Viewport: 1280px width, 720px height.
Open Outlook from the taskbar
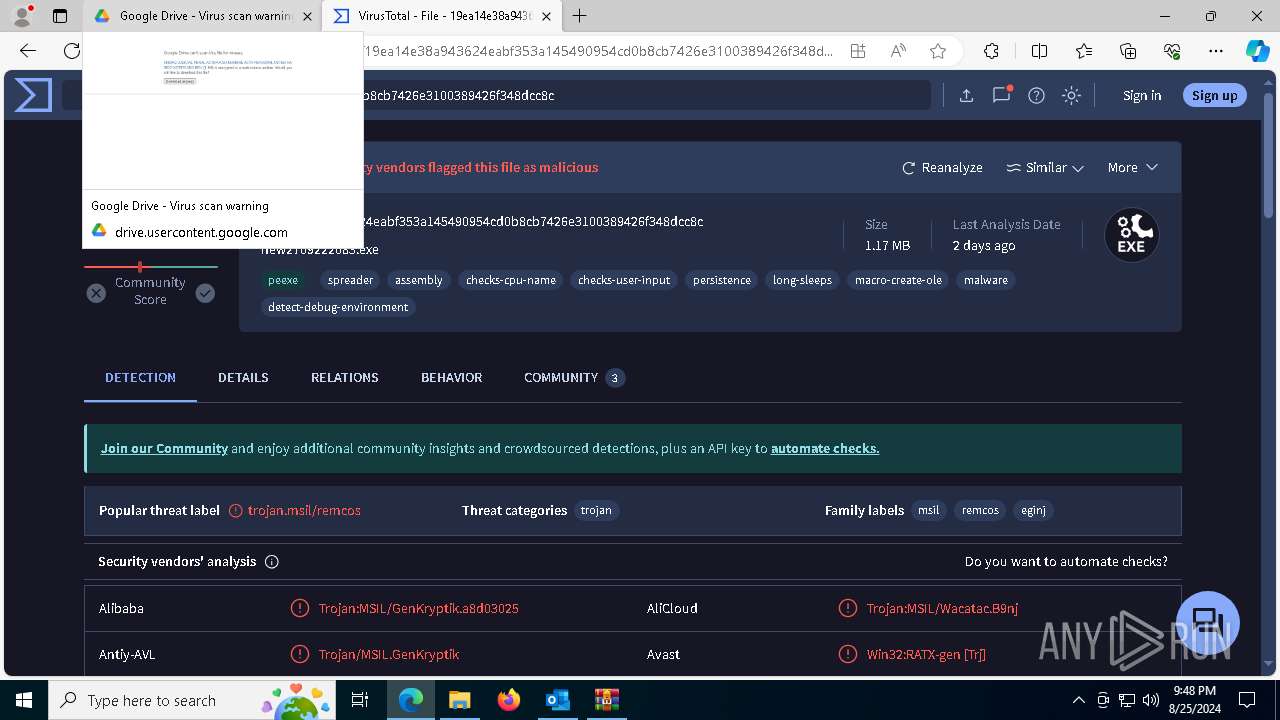[557, 700]
